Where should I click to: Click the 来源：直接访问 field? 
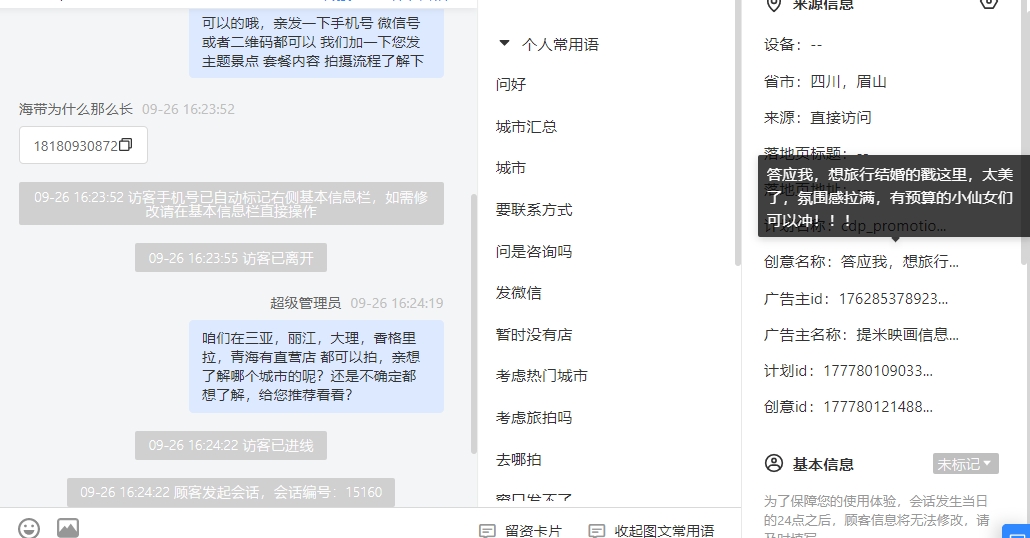[x=817, y=118]
